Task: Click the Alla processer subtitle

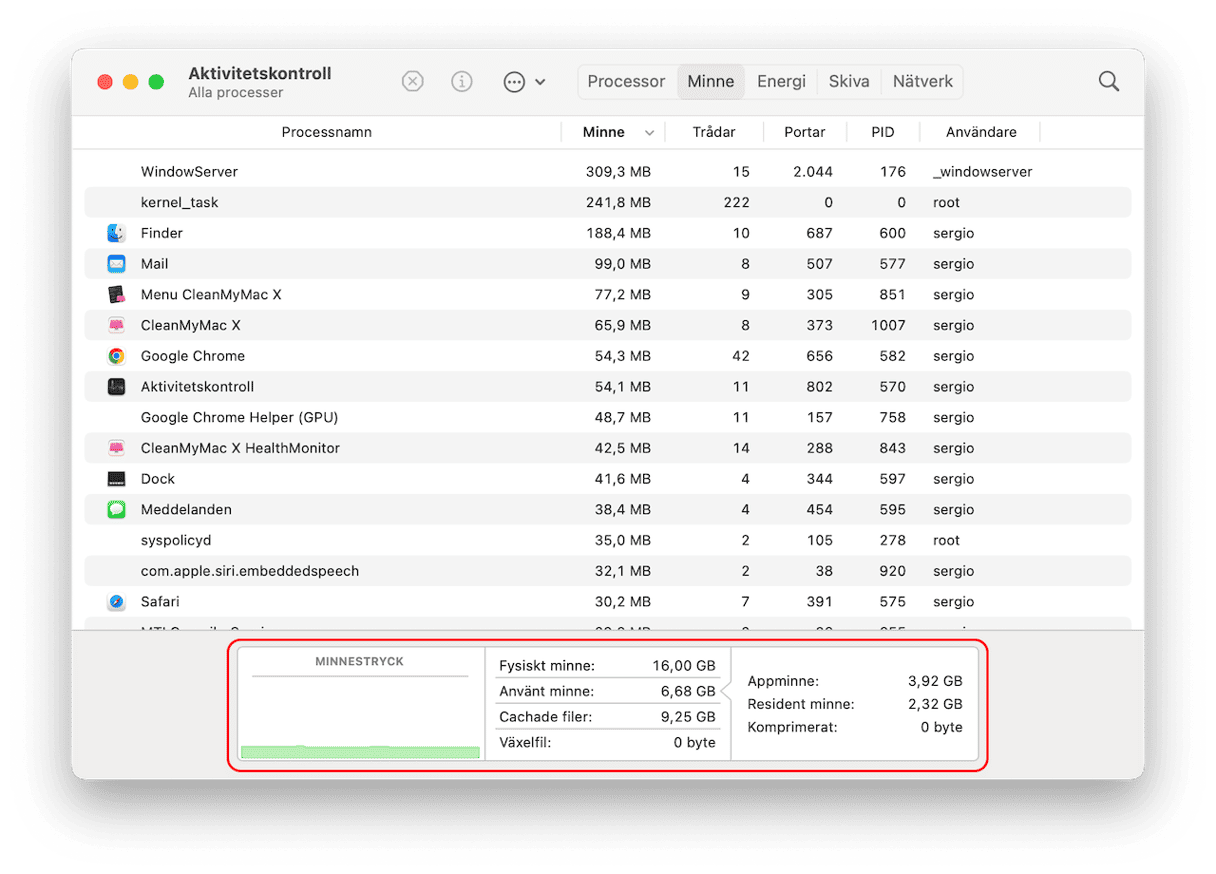Action: (x=236, y=93)
